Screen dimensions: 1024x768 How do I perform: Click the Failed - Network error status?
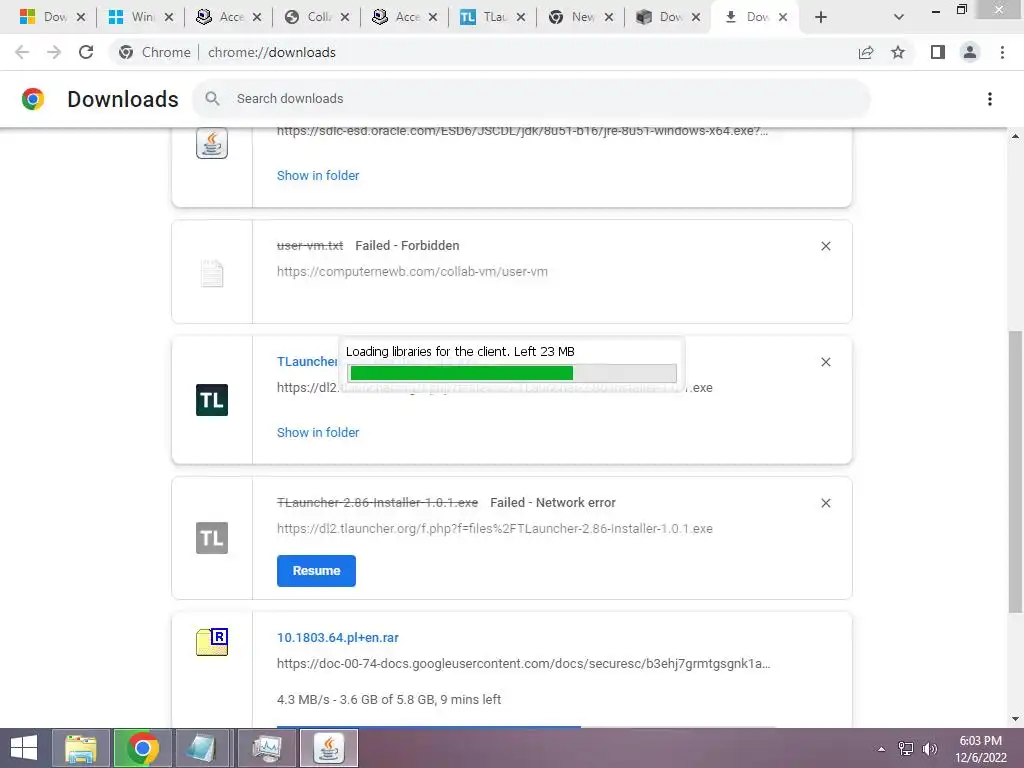[552, 503]
